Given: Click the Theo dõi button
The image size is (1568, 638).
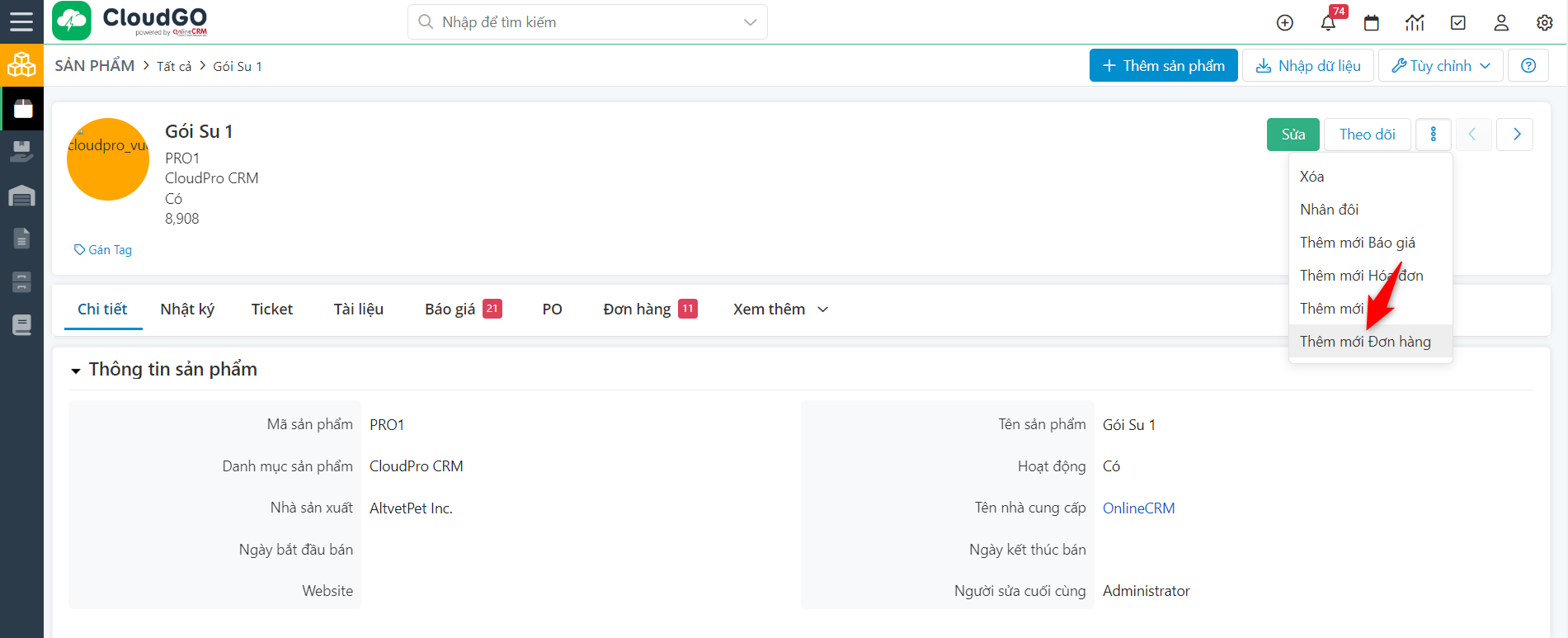Looking at the screenshot, I should tap(1368, 135).
